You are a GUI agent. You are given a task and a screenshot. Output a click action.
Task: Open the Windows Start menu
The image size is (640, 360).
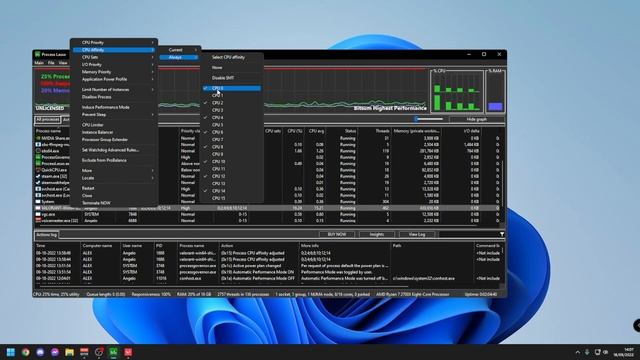[11, 352]
